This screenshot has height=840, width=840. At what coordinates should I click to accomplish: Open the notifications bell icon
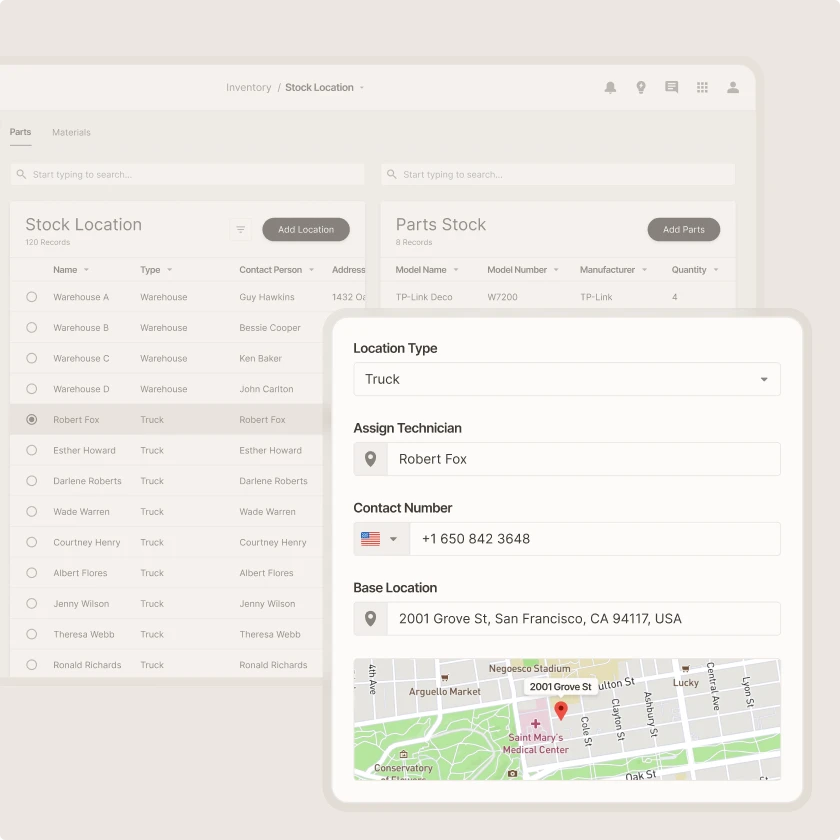[x=610, y=87]
